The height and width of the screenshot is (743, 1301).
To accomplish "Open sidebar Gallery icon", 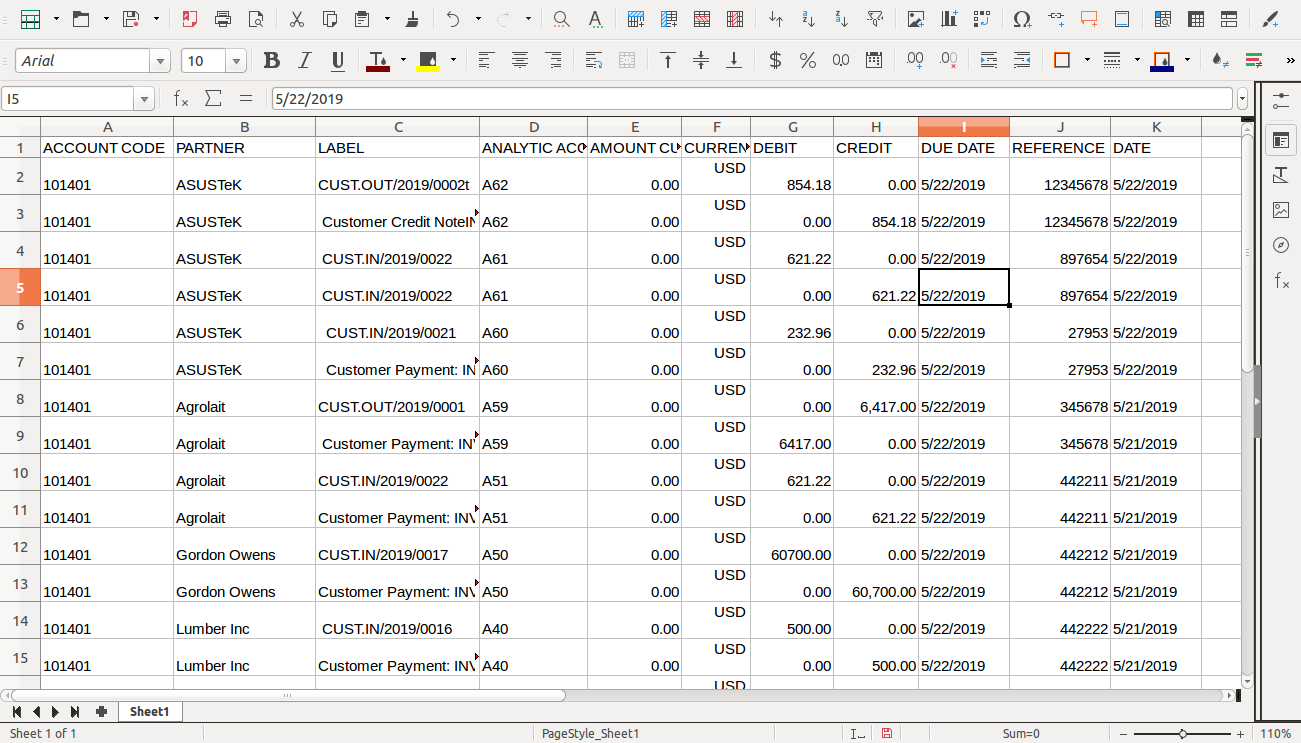I will [1281, 210].
